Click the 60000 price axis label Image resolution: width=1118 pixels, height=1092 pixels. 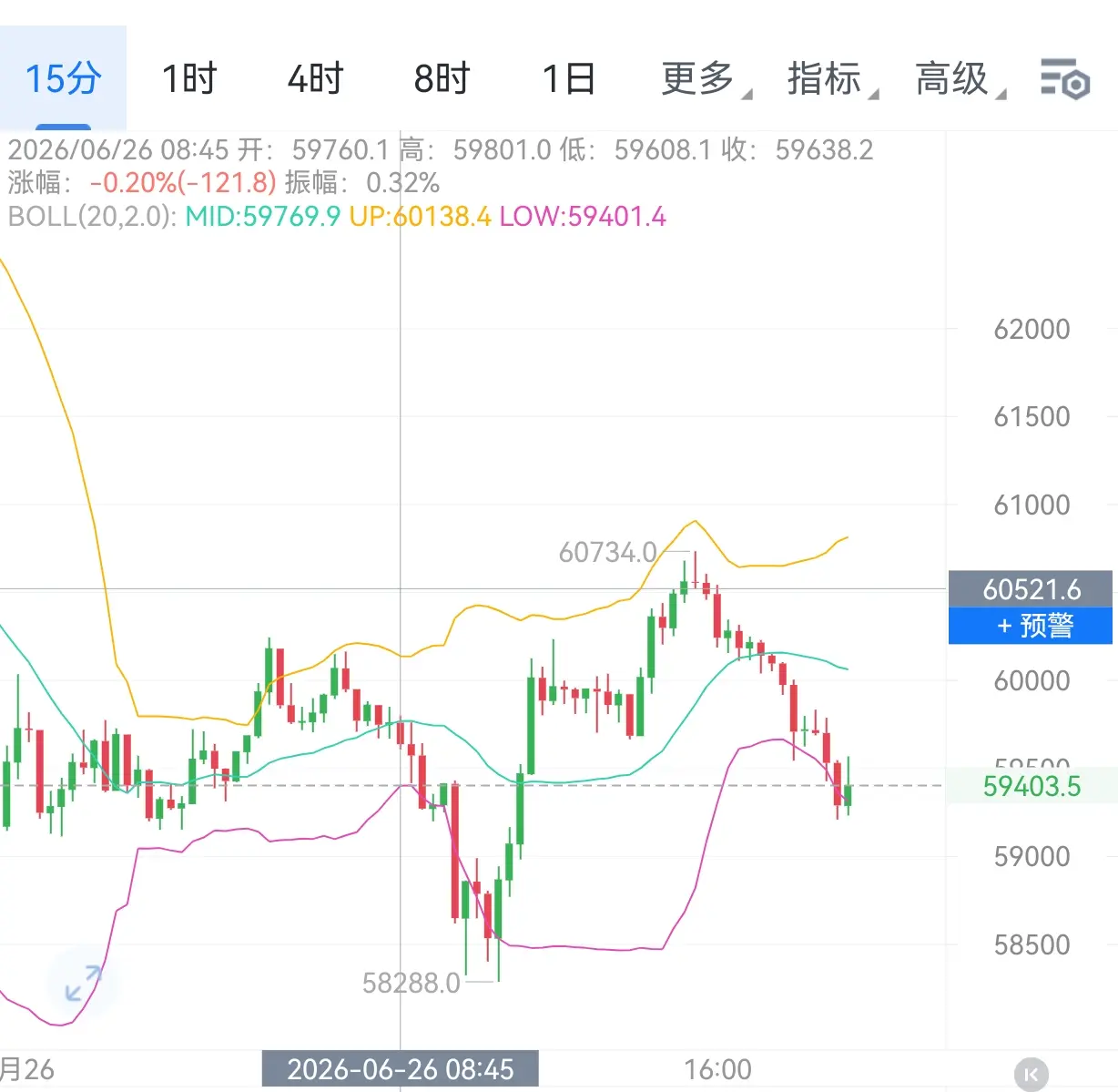1032,680
